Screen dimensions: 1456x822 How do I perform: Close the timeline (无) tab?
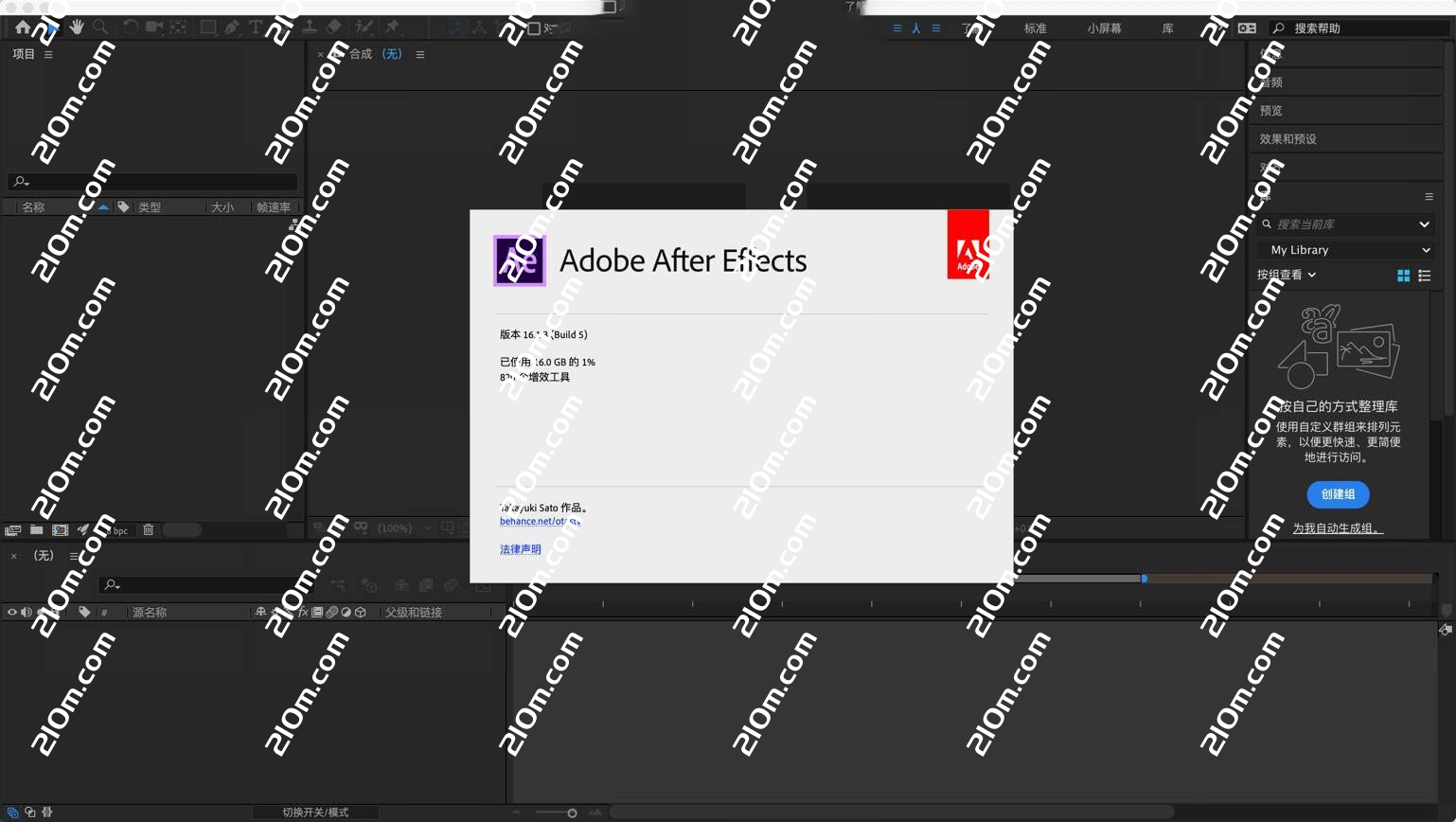14,556
